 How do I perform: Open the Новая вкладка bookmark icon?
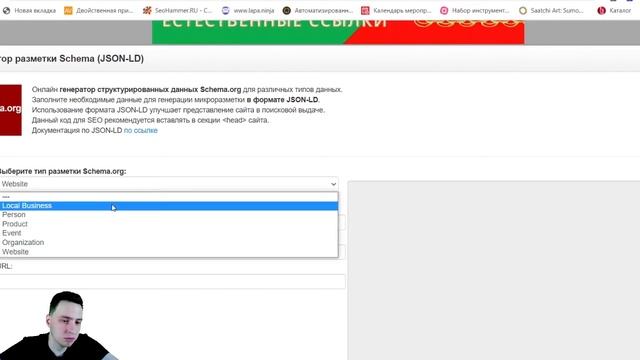[x=7, y=11]
